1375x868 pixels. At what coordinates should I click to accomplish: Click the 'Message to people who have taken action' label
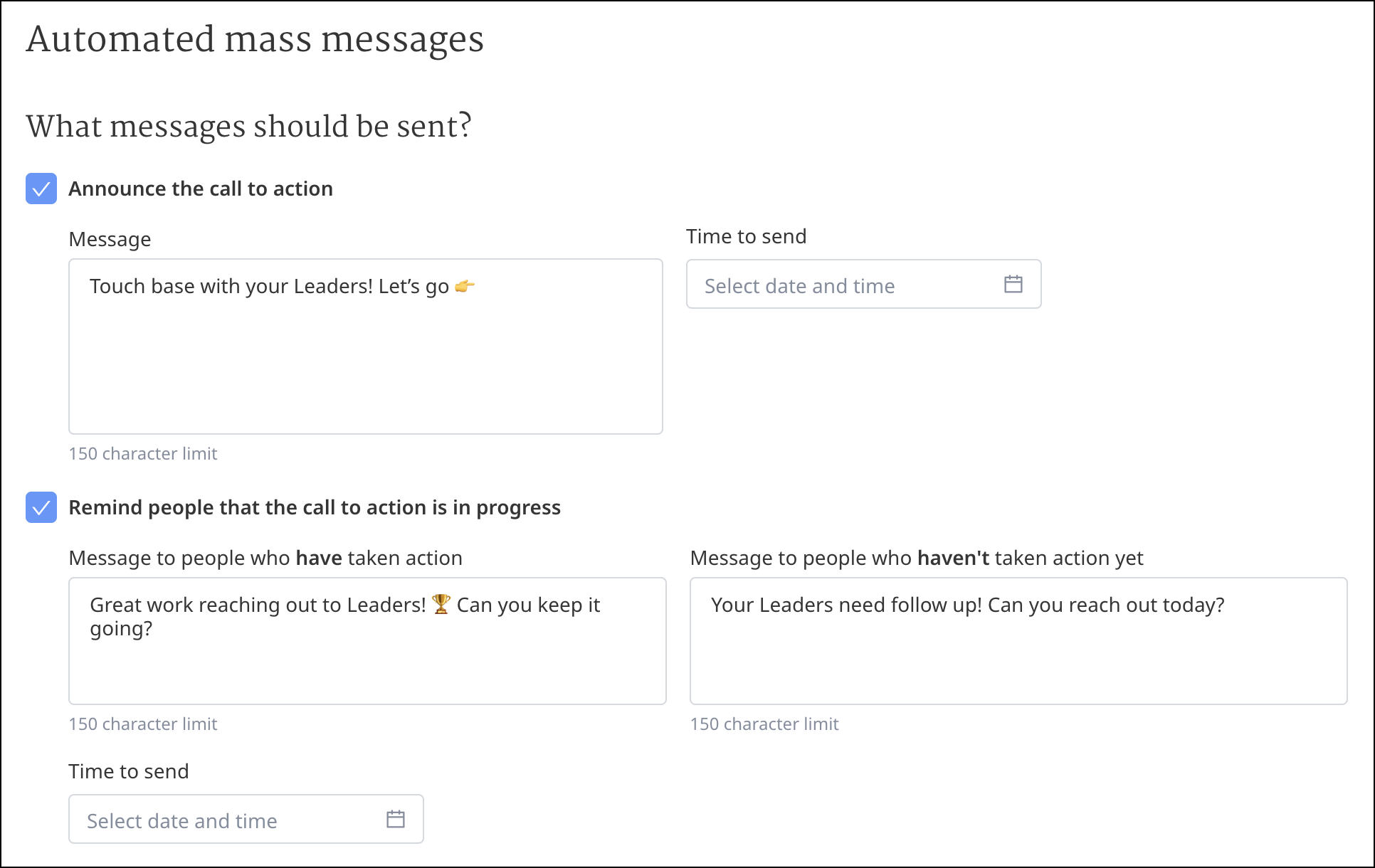[x=265, y=558]
